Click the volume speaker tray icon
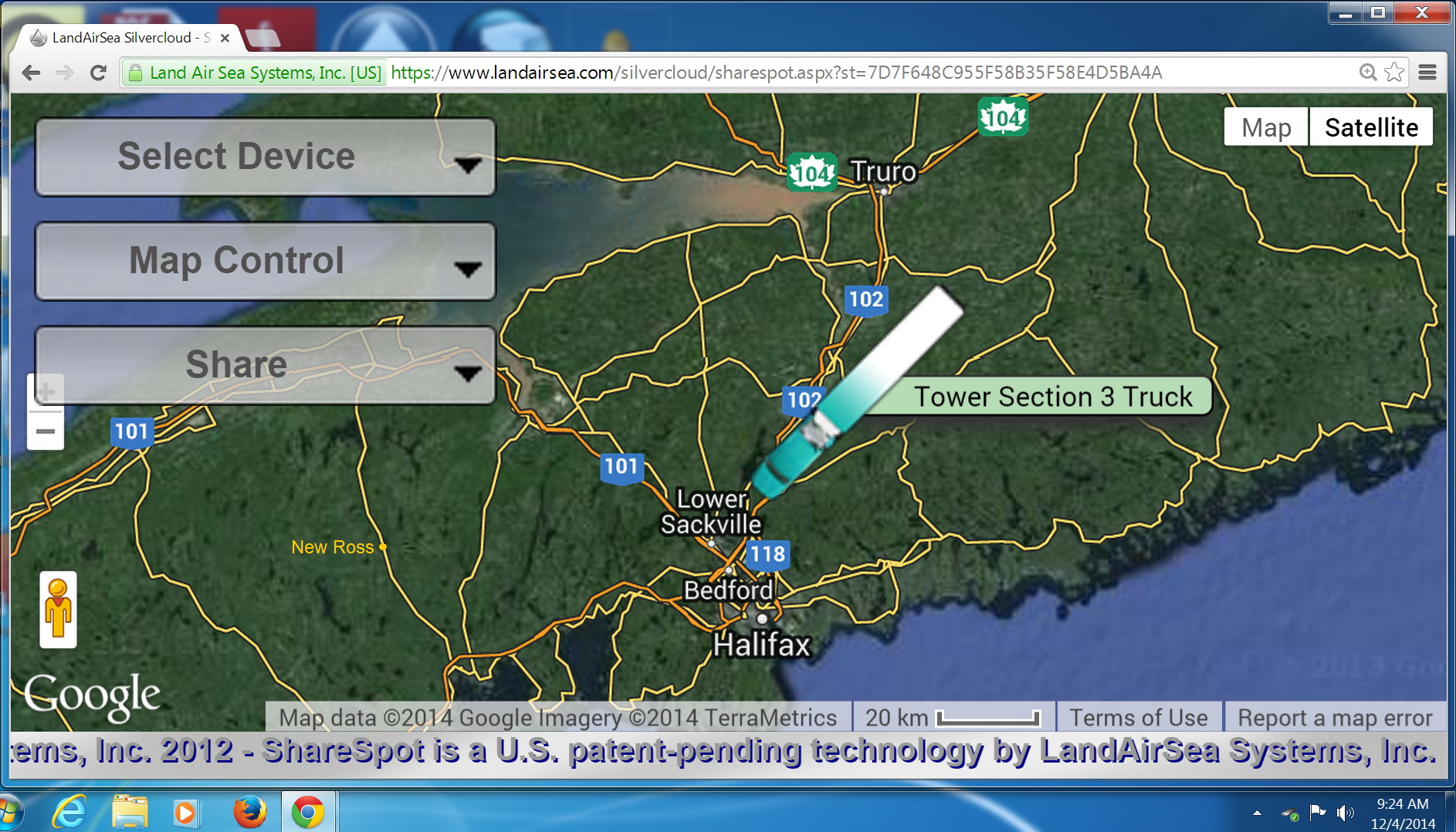 point(1346,813)
